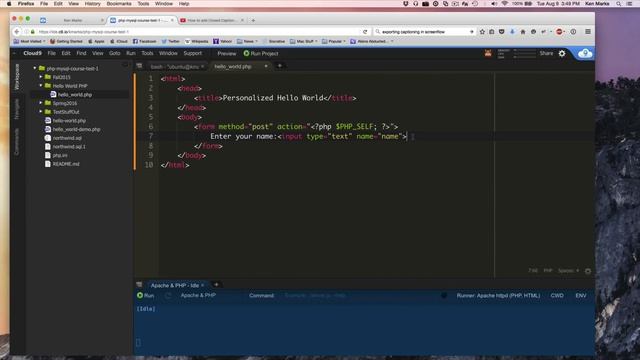
Task: Expand the TestStuffOut folder
Action: [41, 111]
